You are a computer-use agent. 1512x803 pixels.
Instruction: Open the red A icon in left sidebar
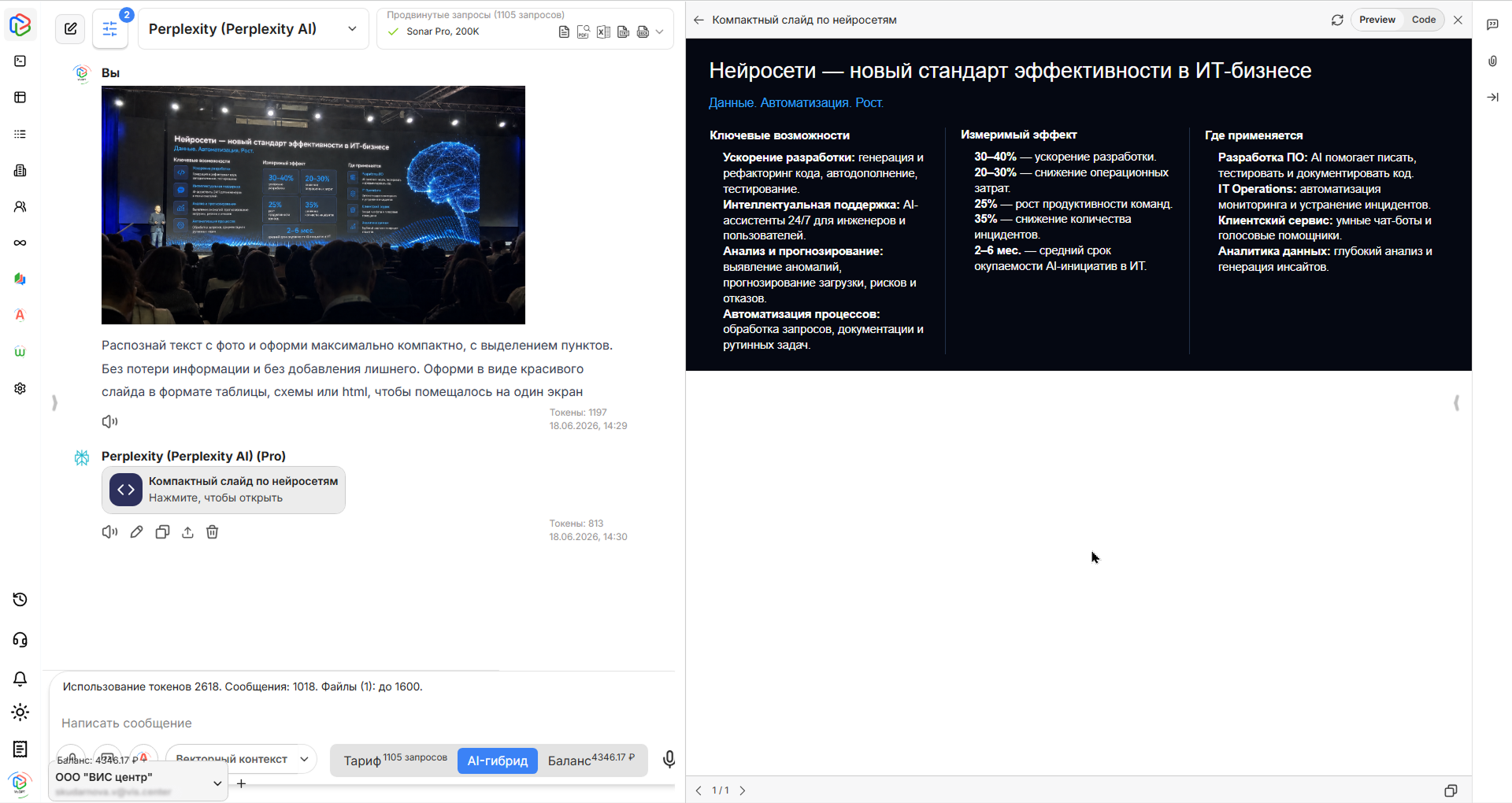[20, 315]
